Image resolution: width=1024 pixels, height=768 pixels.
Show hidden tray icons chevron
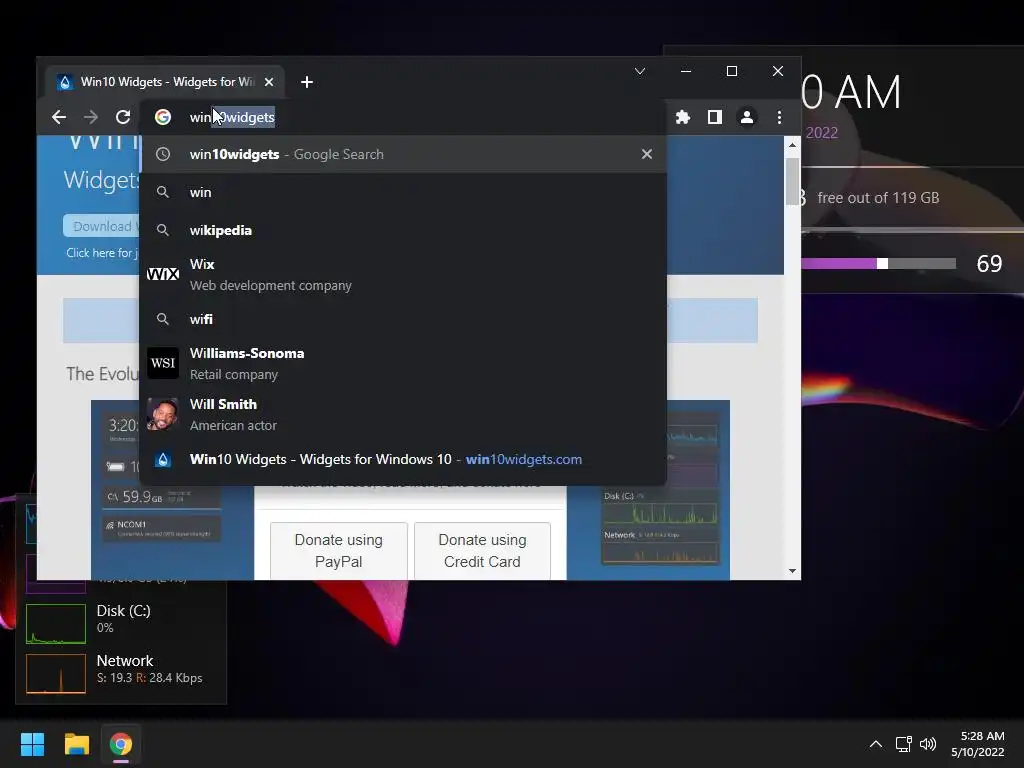876,744
